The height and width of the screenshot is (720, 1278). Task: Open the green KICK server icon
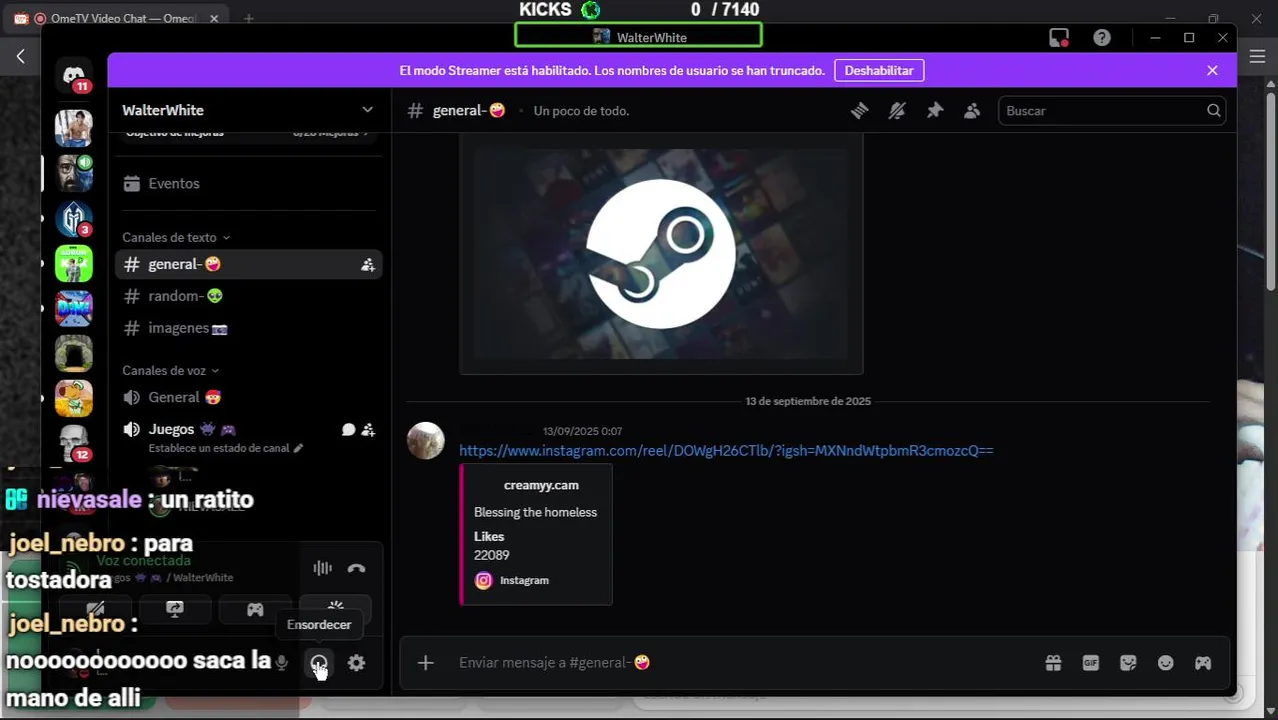tap(74, 263)
